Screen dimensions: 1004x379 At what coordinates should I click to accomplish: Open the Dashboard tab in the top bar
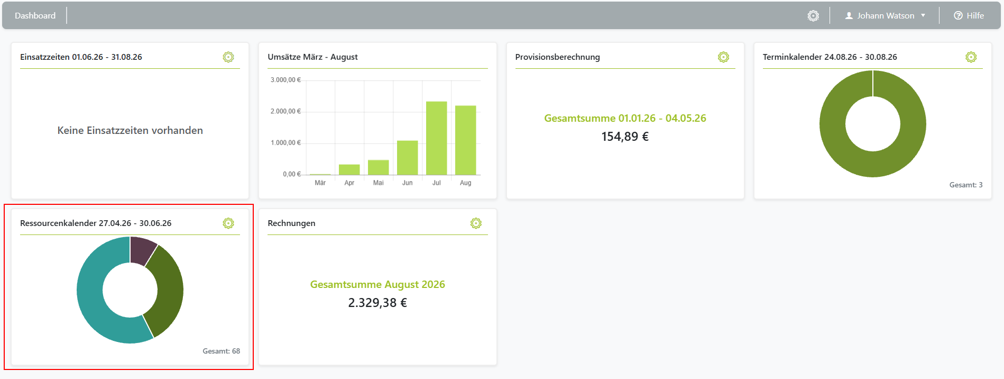pyautogui.click(x=35, y=15)
